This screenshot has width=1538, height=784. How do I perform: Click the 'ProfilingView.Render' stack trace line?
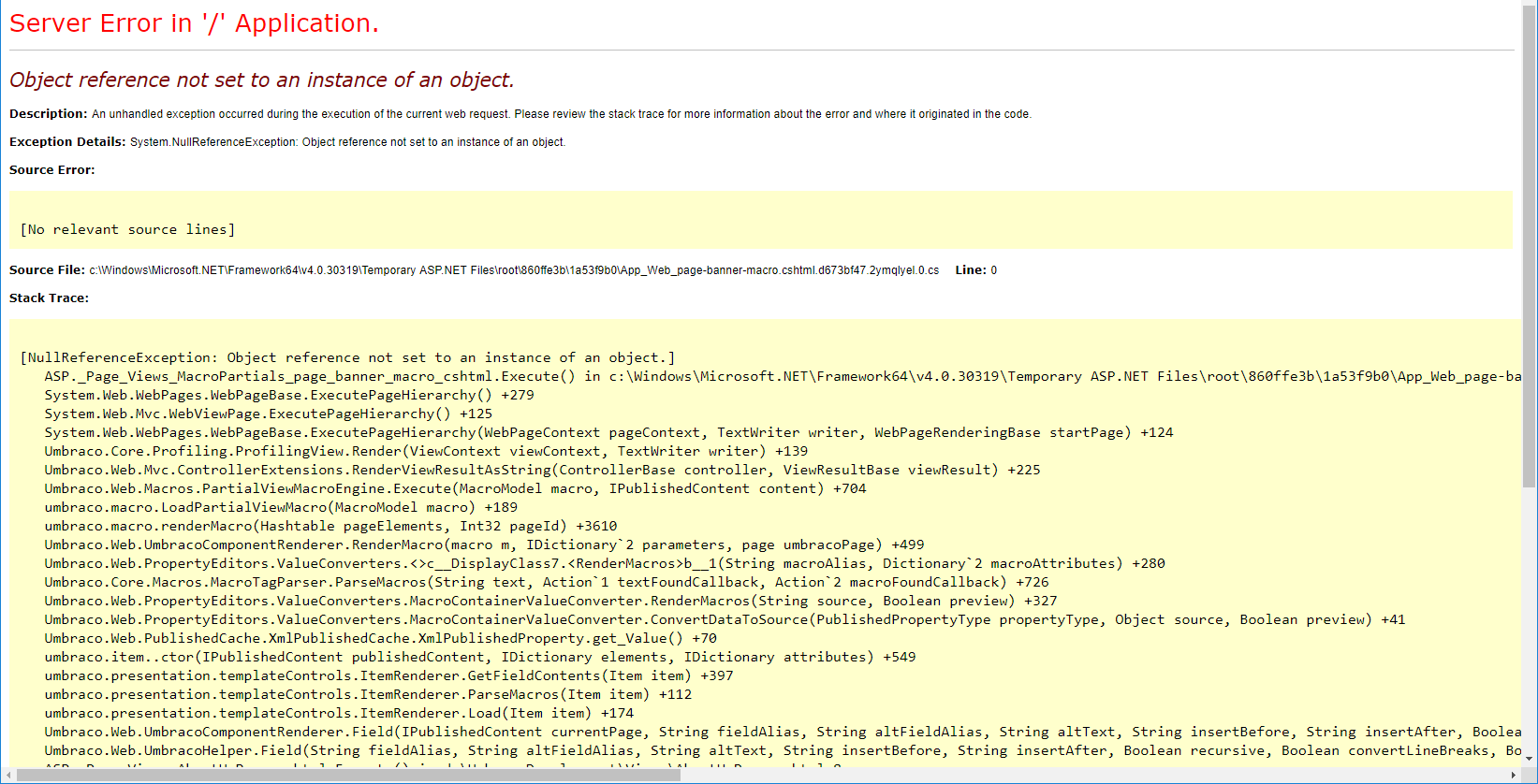coord(426,451)
